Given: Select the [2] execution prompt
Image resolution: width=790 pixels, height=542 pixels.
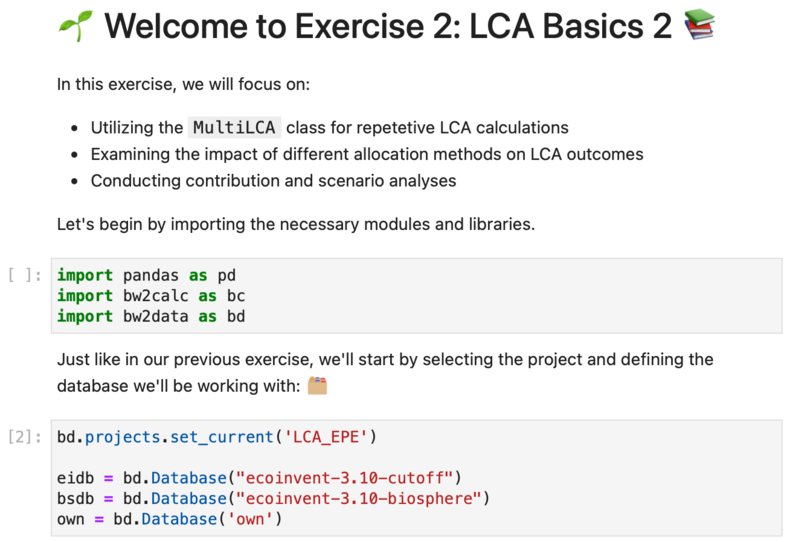Looking at the screenshot, I should [25, 437].
